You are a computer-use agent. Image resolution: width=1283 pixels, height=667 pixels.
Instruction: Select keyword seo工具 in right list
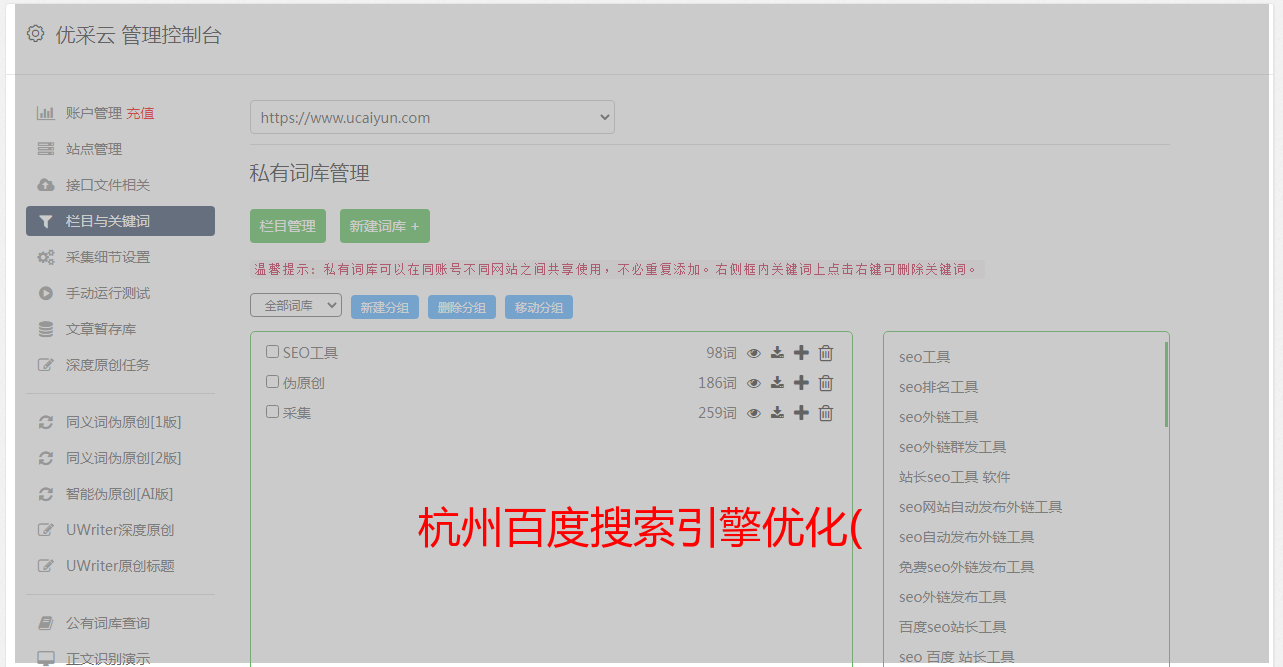pyautogui.click(x=924, y=357)
